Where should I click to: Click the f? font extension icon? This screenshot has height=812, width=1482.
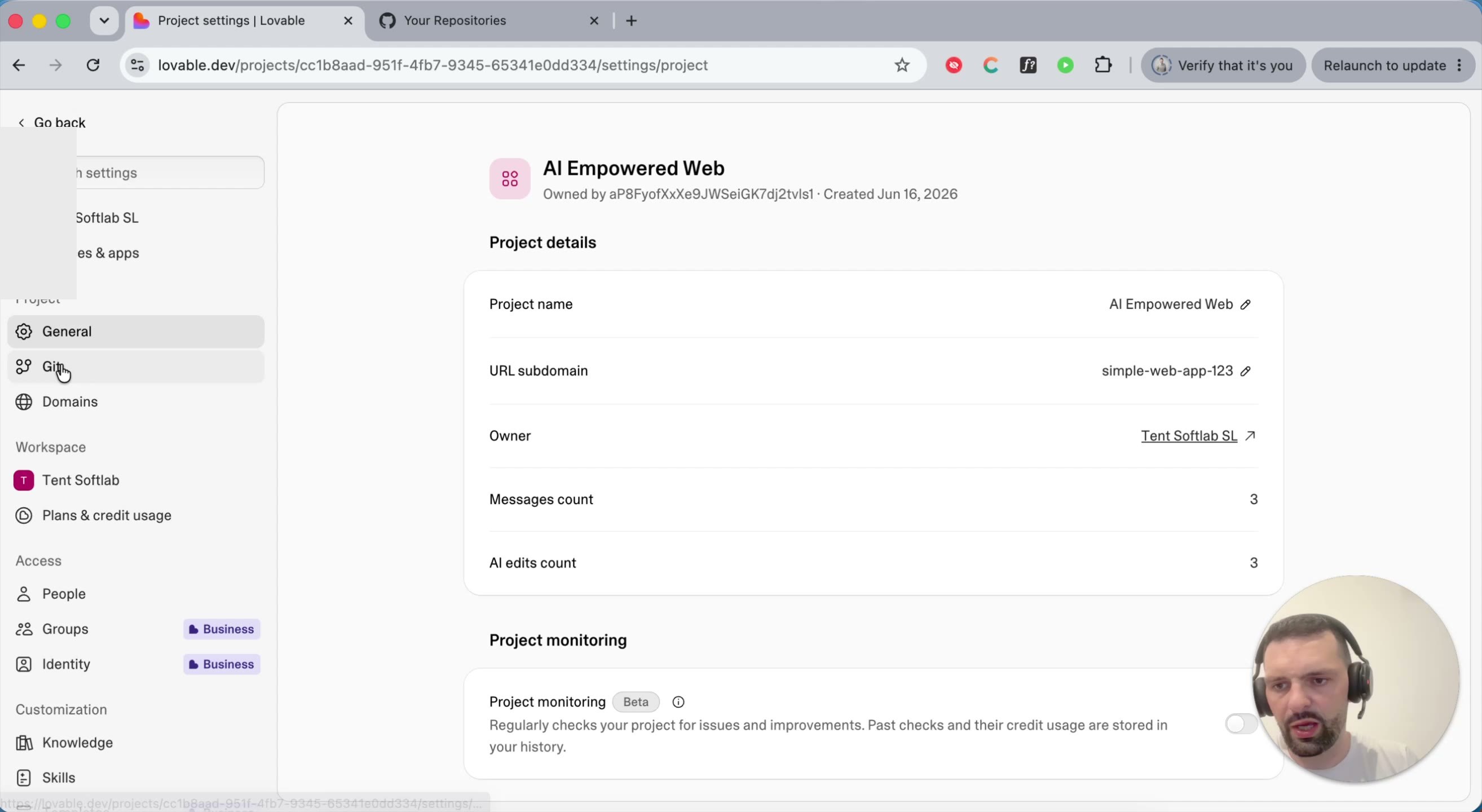(x=1028, y=65)
